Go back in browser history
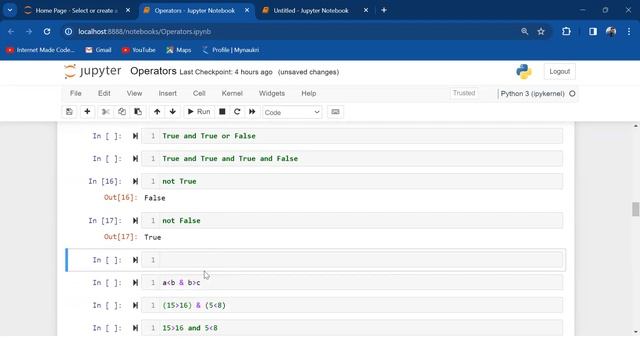The width and height of the screenshot is (640, 360). coord(11,31)
